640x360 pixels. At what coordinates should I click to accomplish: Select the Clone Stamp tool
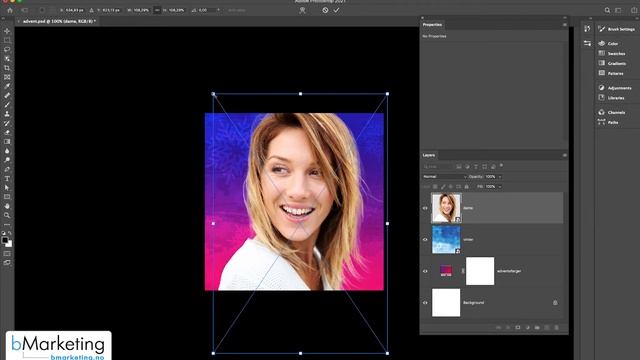(7, 114)
